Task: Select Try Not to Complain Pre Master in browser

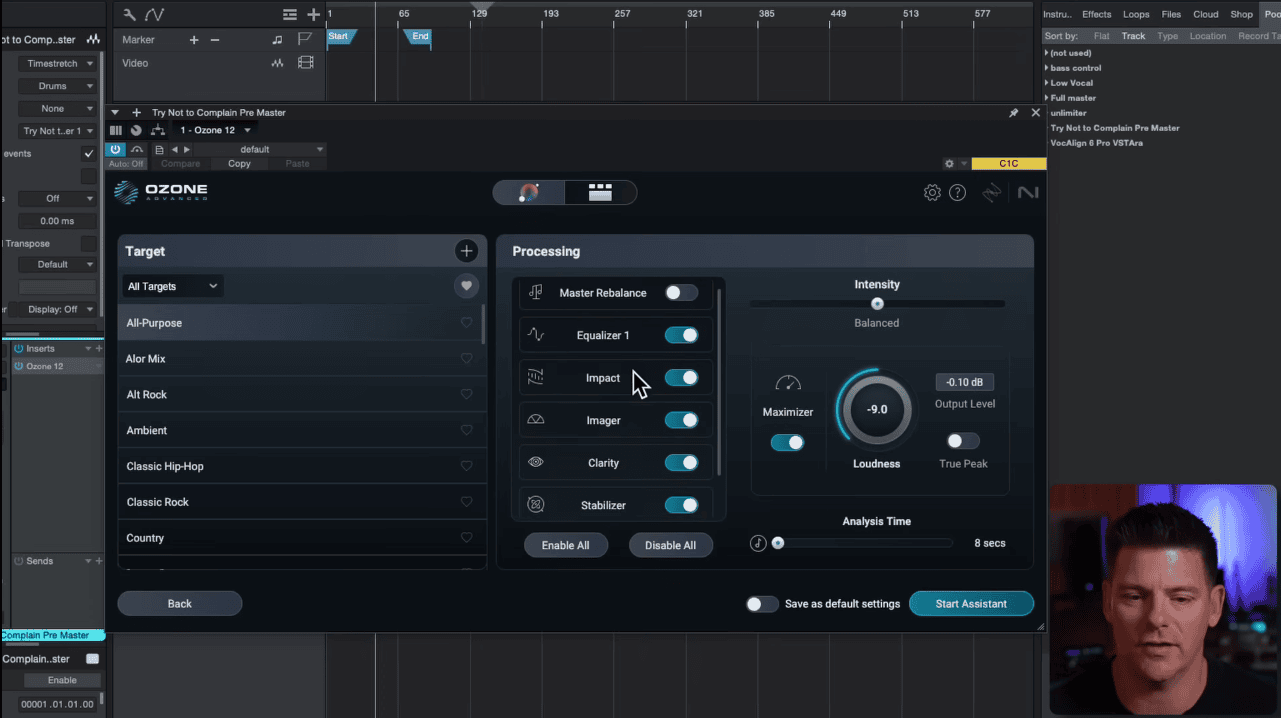Action: (1114, 127)
